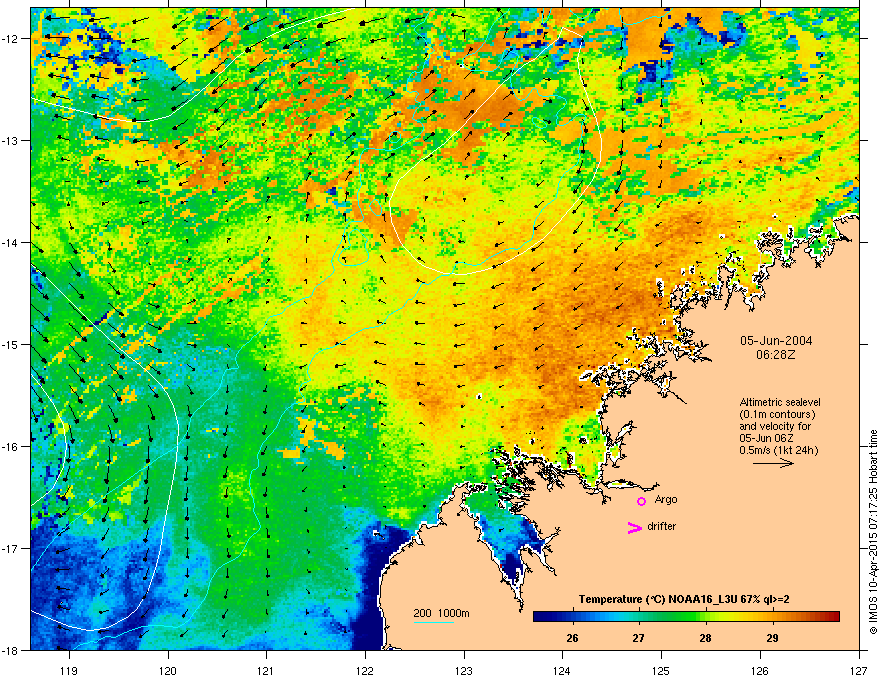
Task: Click the 'drifter' legend label
Action: coord(662,526)
